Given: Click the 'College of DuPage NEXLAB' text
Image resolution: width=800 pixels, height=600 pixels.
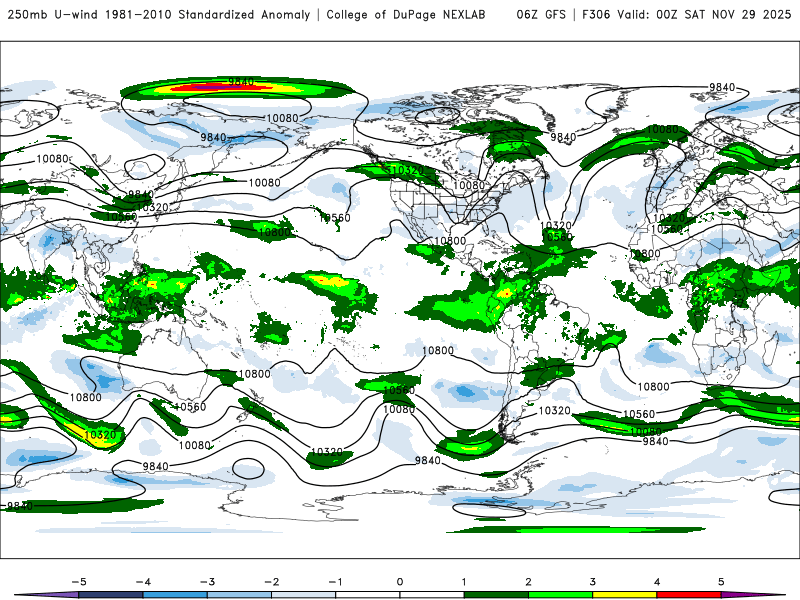Looking at the screenshot, I should pos(406,14).
